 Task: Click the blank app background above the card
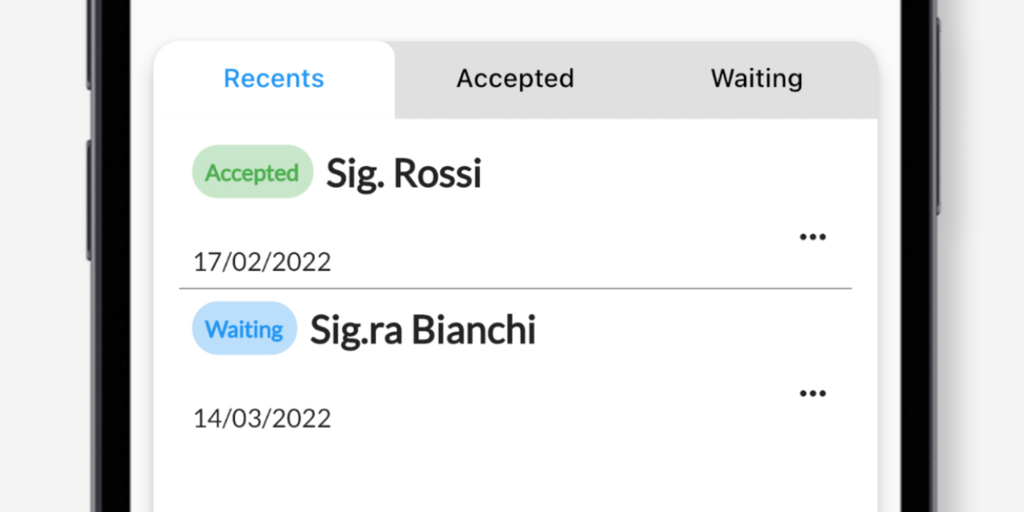click(515, 18)
